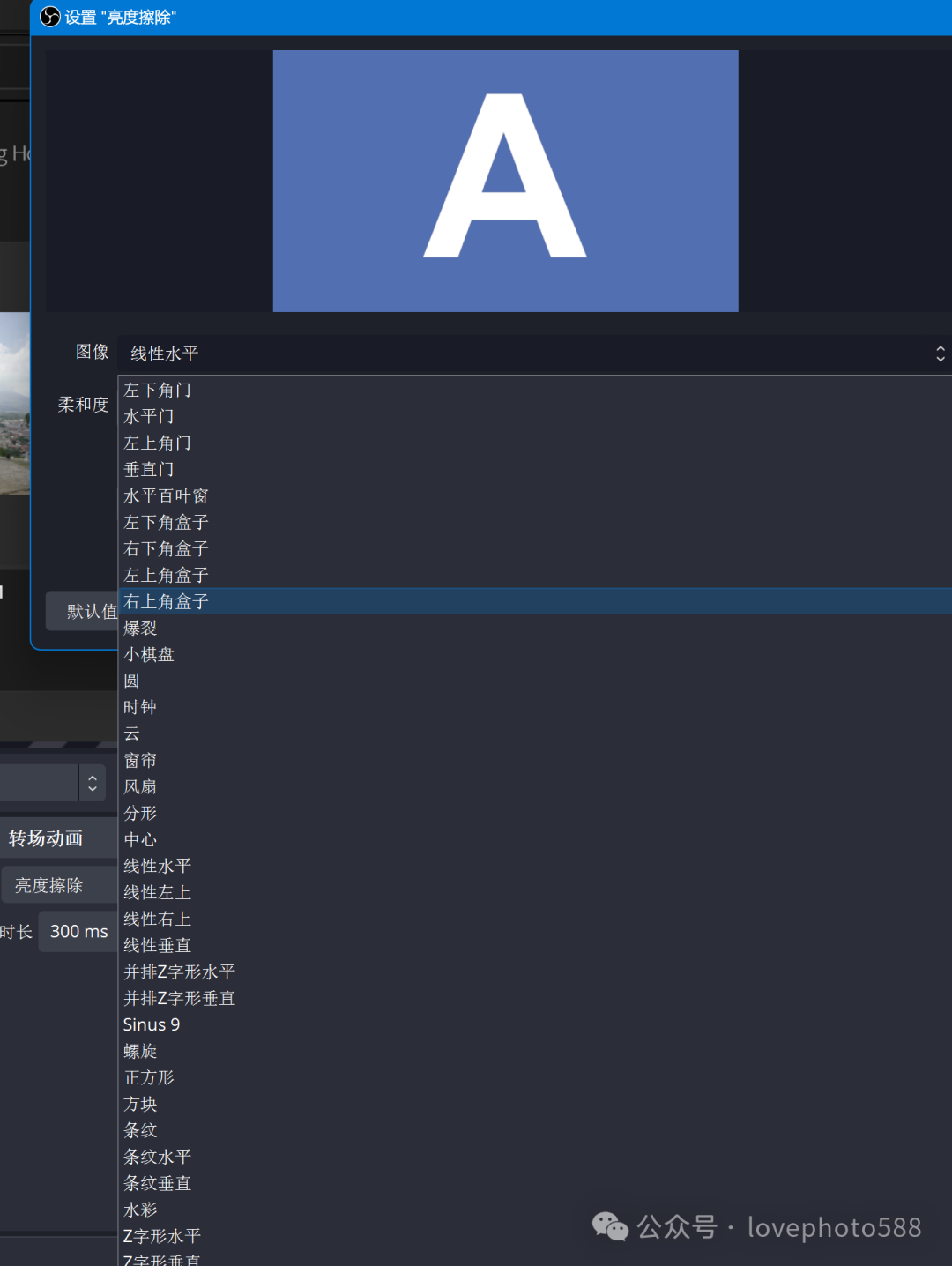Click the transition preview showing letter A

[x=505, y=181]
